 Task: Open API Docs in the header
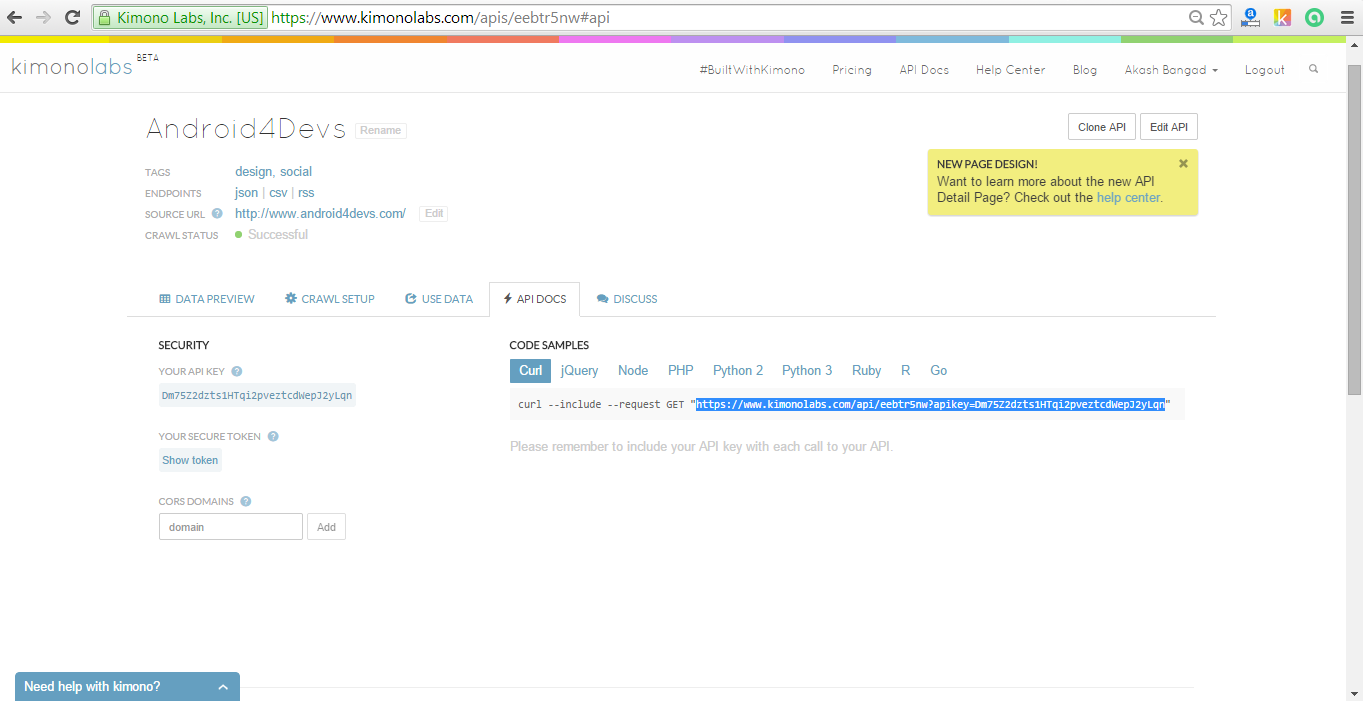tap(924, 70)
